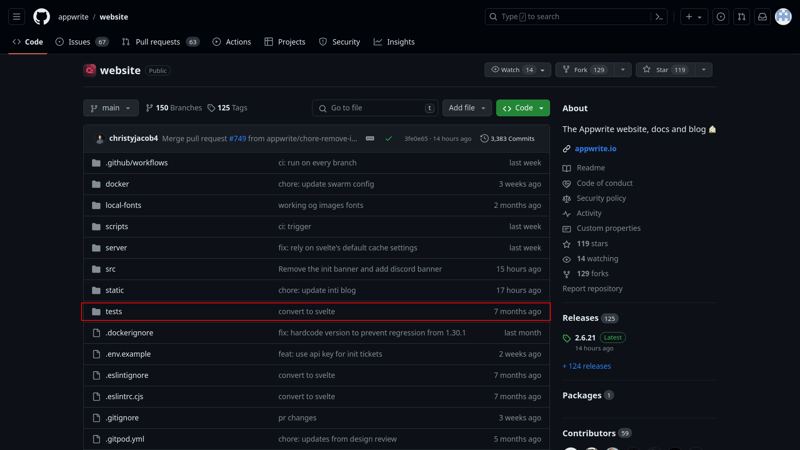Click the star icon next to 119 stars
800x450 pixels.
(566, 244)
